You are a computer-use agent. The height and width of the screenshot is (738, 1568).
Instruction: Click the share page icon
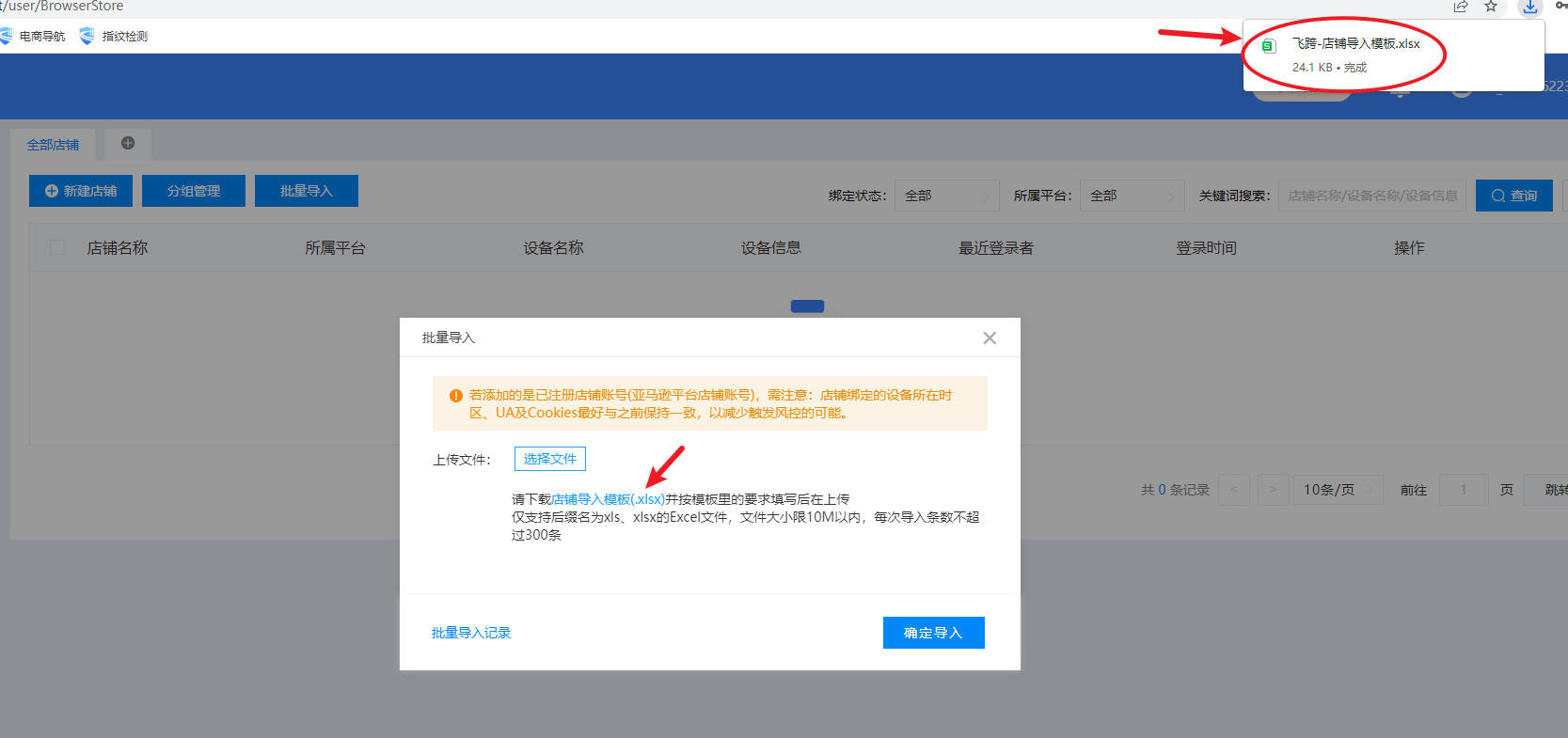[1461, 8]
